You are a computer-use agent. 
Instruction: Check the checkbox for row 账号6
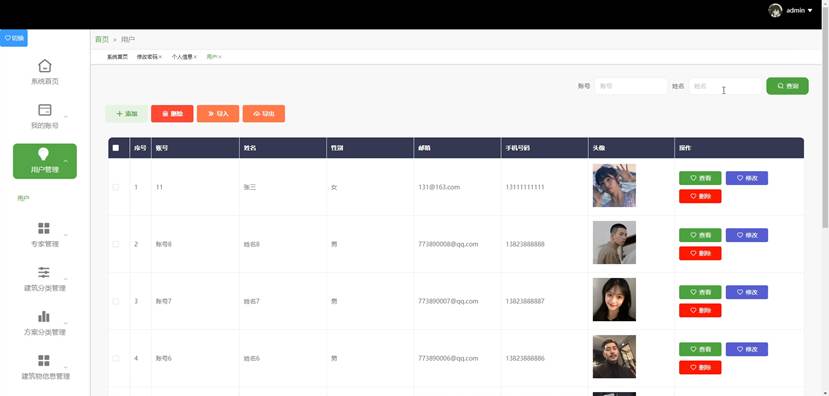(116, 358)
